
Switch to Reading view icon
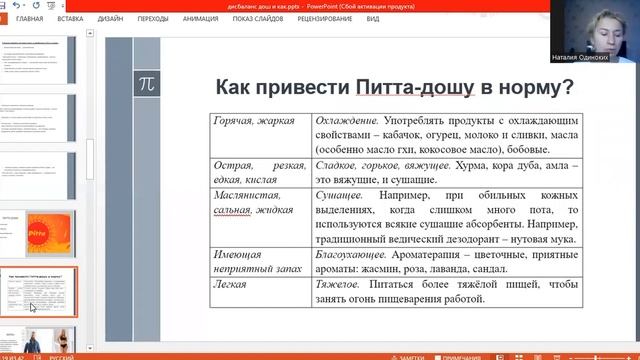coord(538,357)
